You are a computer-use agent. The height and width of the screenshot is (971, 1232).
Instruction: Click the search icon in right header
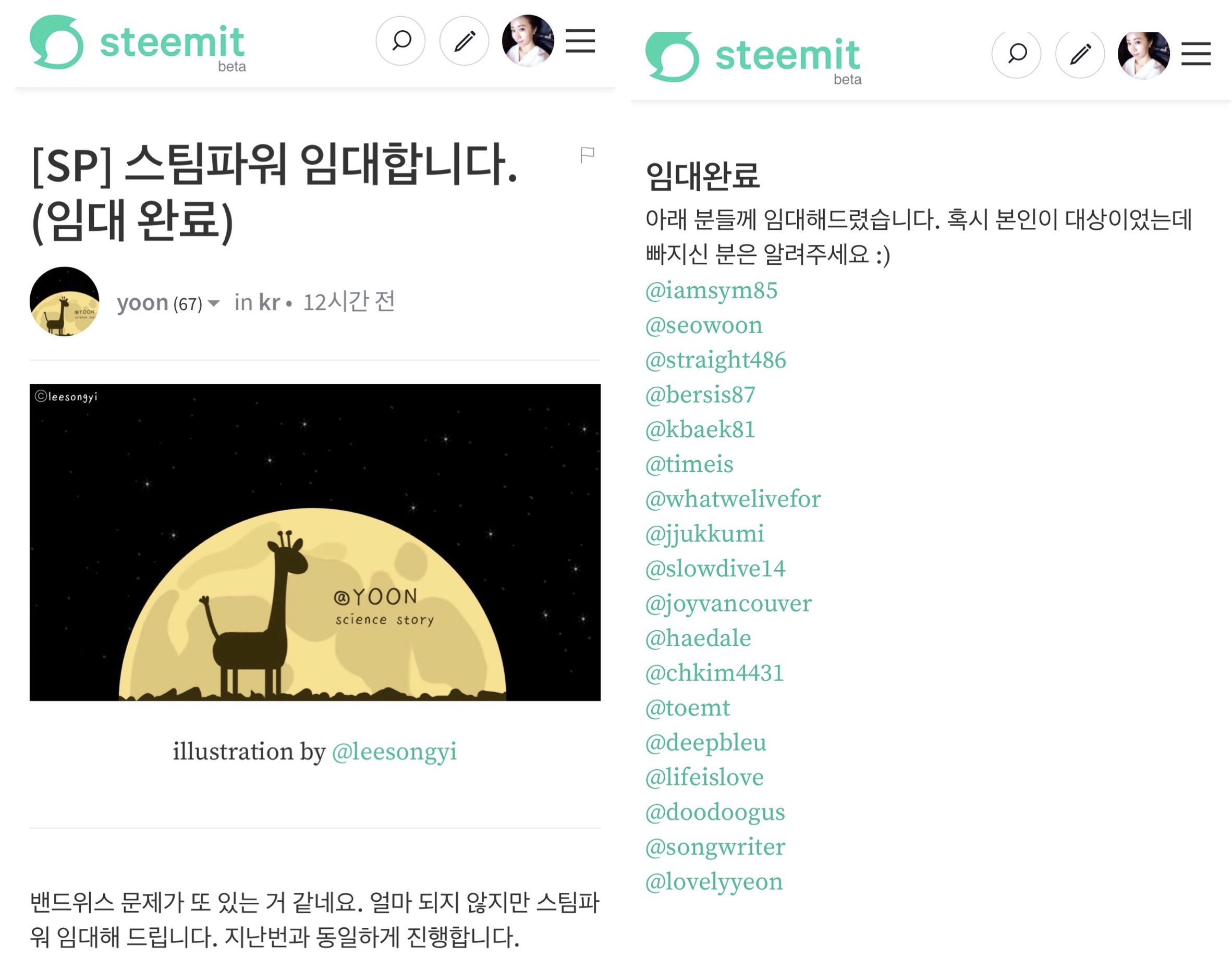1017,54
